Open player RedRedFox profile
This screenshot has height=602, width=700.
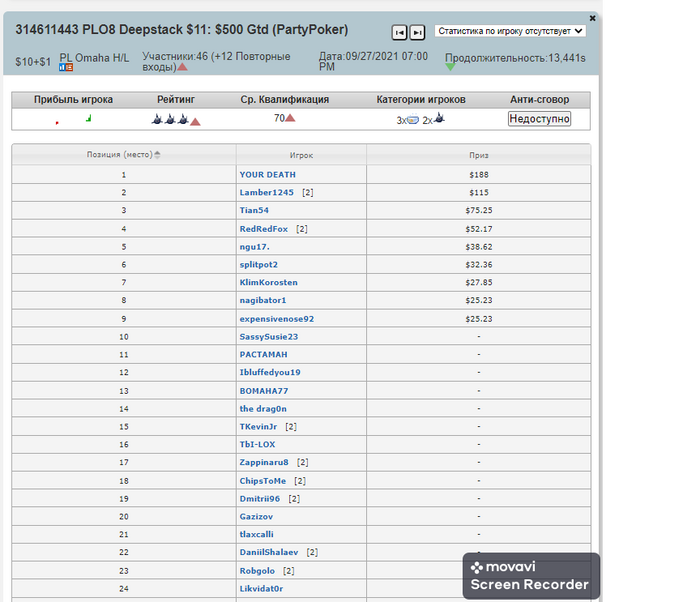pos(264,229)
